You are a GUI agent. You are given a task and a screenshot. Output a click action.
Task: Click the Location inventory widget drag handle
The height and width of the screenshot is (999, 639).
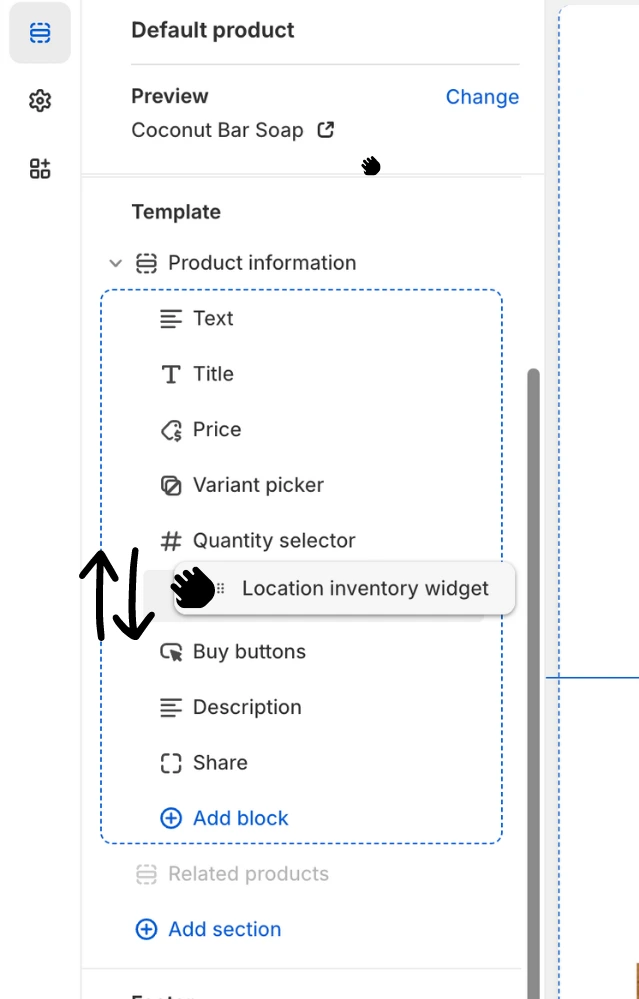tap(221, 588)
